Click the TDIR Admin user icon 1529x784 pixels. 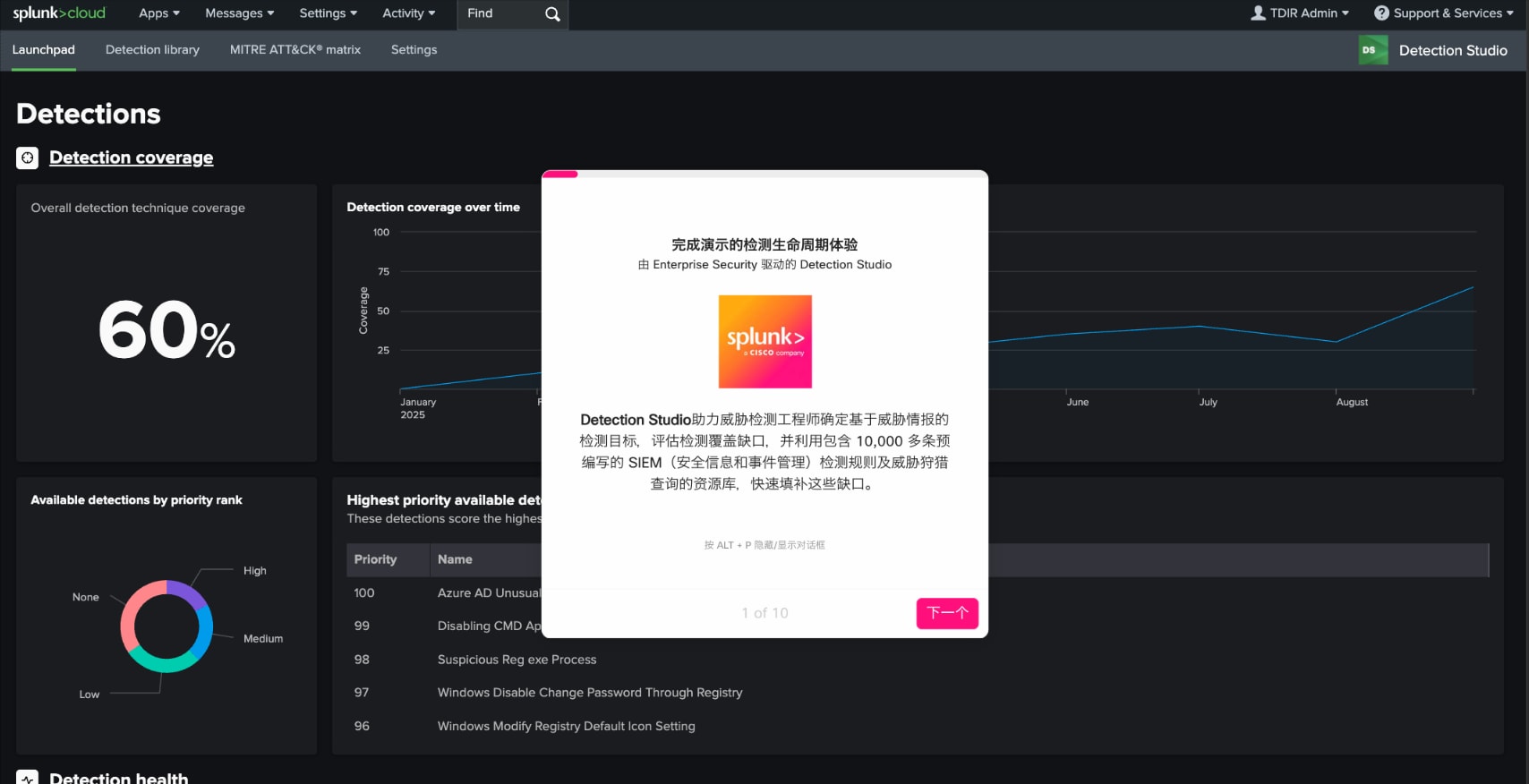[x=1258, y=13]
